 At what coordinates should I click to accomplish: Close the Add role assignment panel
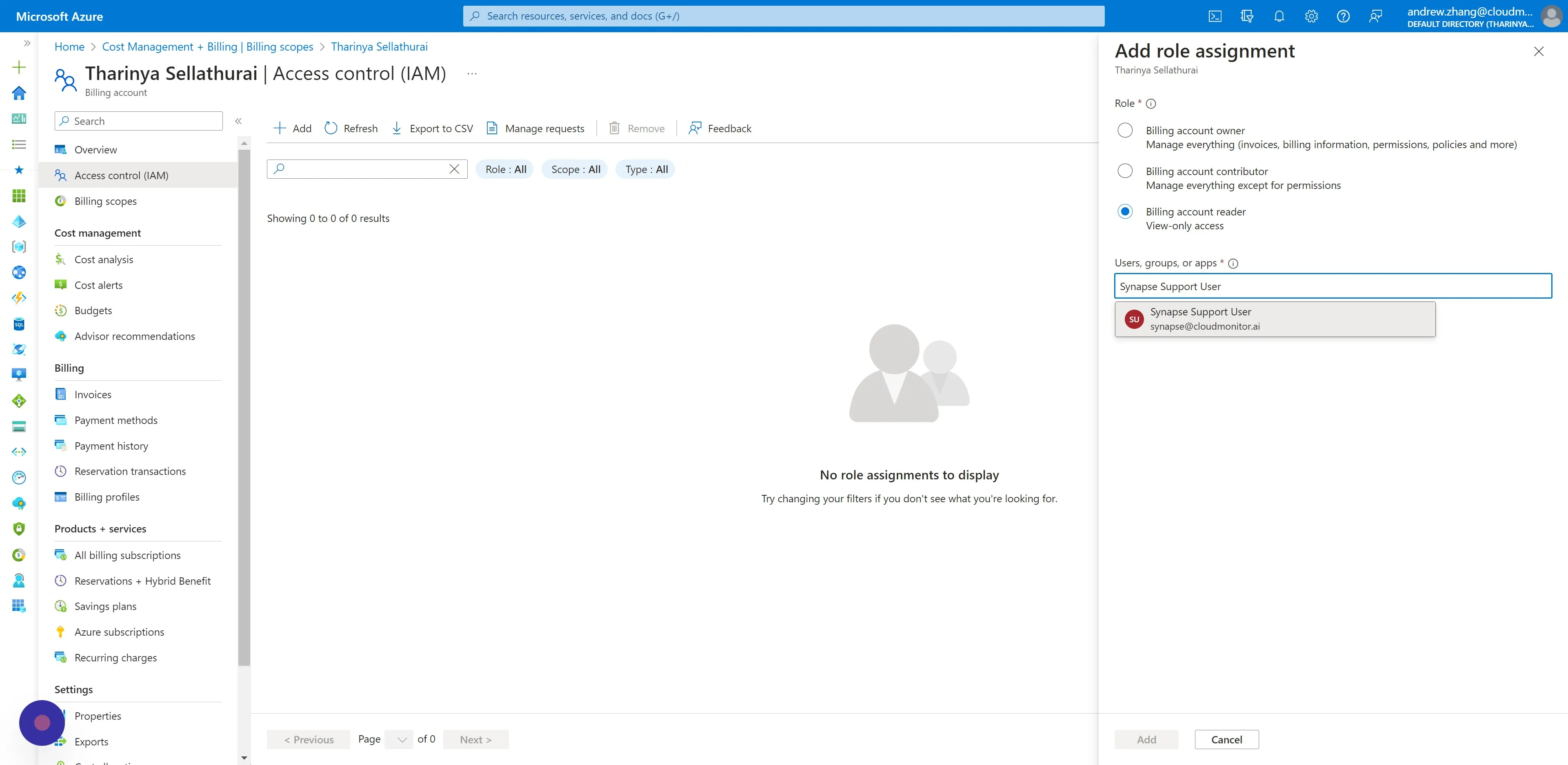click(x=1538, y=51)
